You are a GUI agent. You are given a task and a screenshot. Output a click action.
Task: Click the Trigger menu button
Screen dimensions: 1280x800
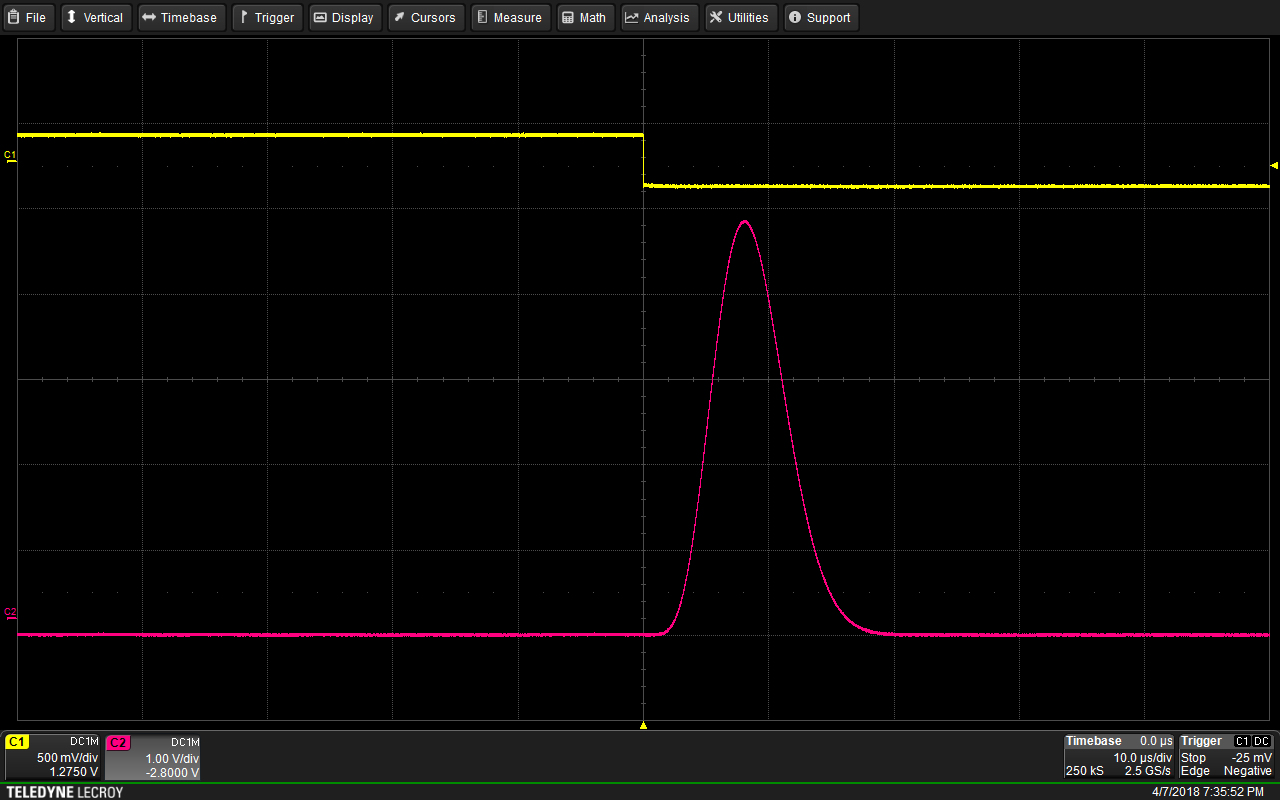coord(267,17)
